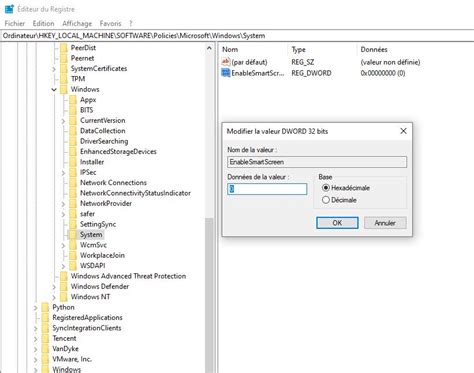Click the Windows key folder icon under Microsoft

click(64, 89)
